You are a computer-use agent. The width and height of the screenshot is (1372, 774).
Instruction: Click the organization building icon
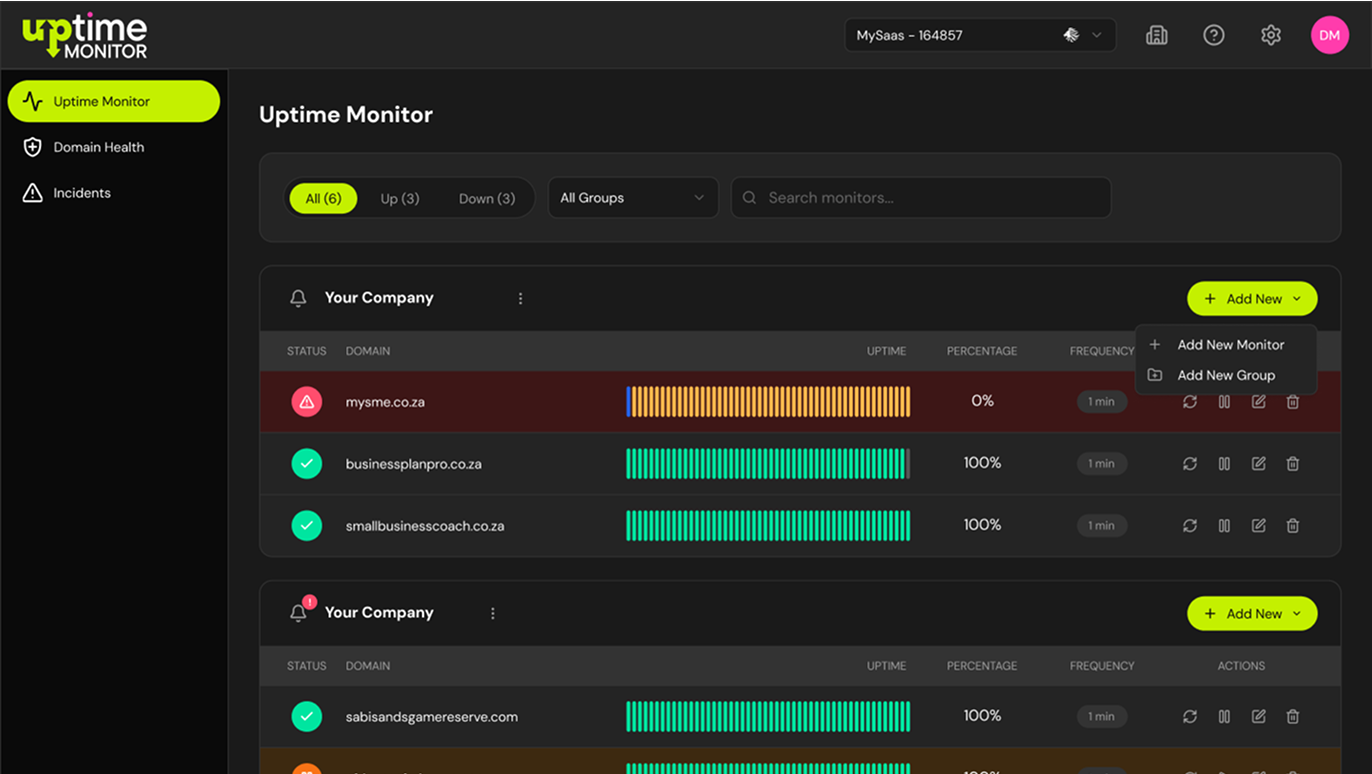[1157, 35]
